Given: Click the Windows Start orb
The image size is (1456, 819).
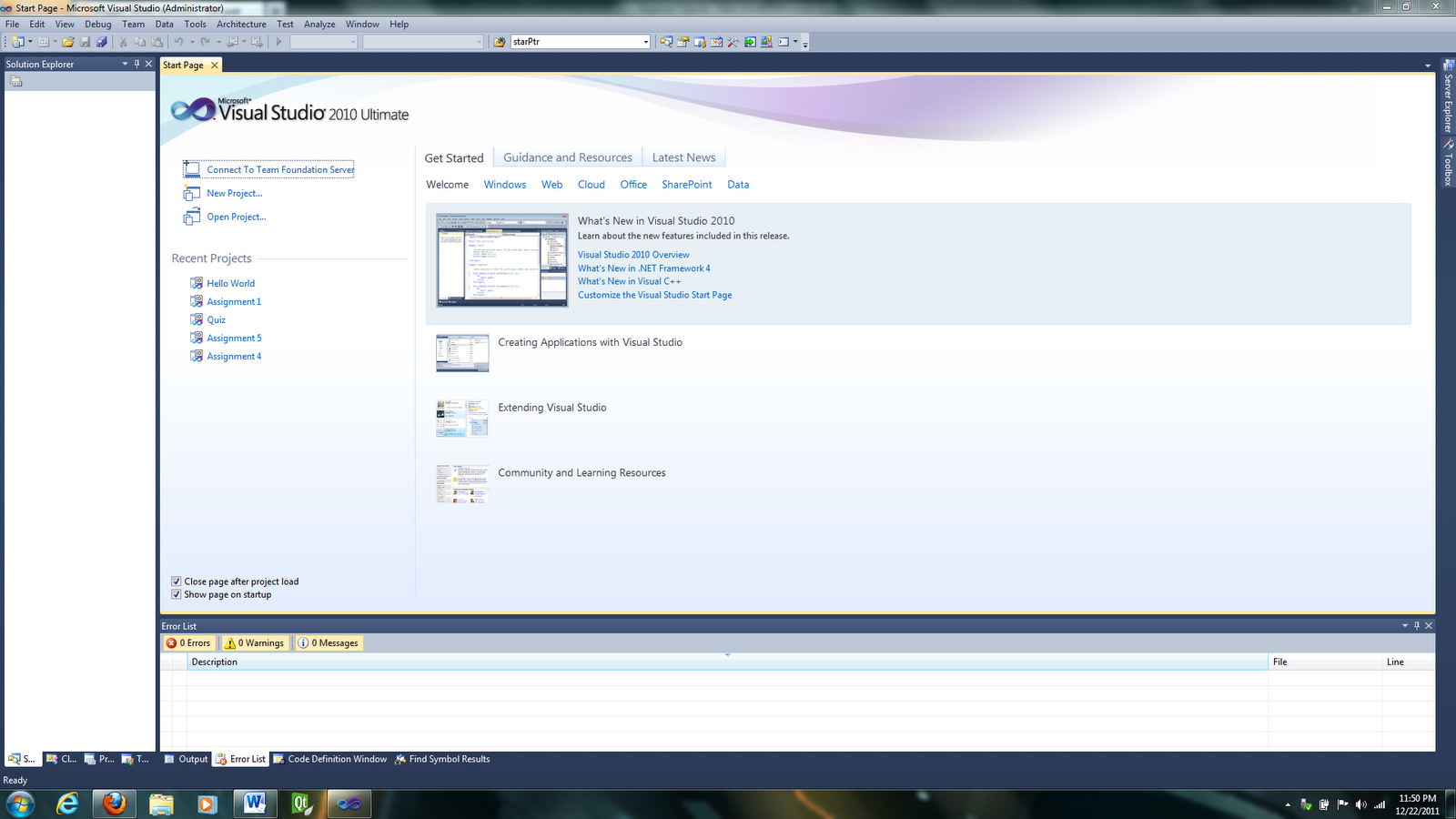Looking at the screenshot, I should pyautogui.click(x=20, y=804).
